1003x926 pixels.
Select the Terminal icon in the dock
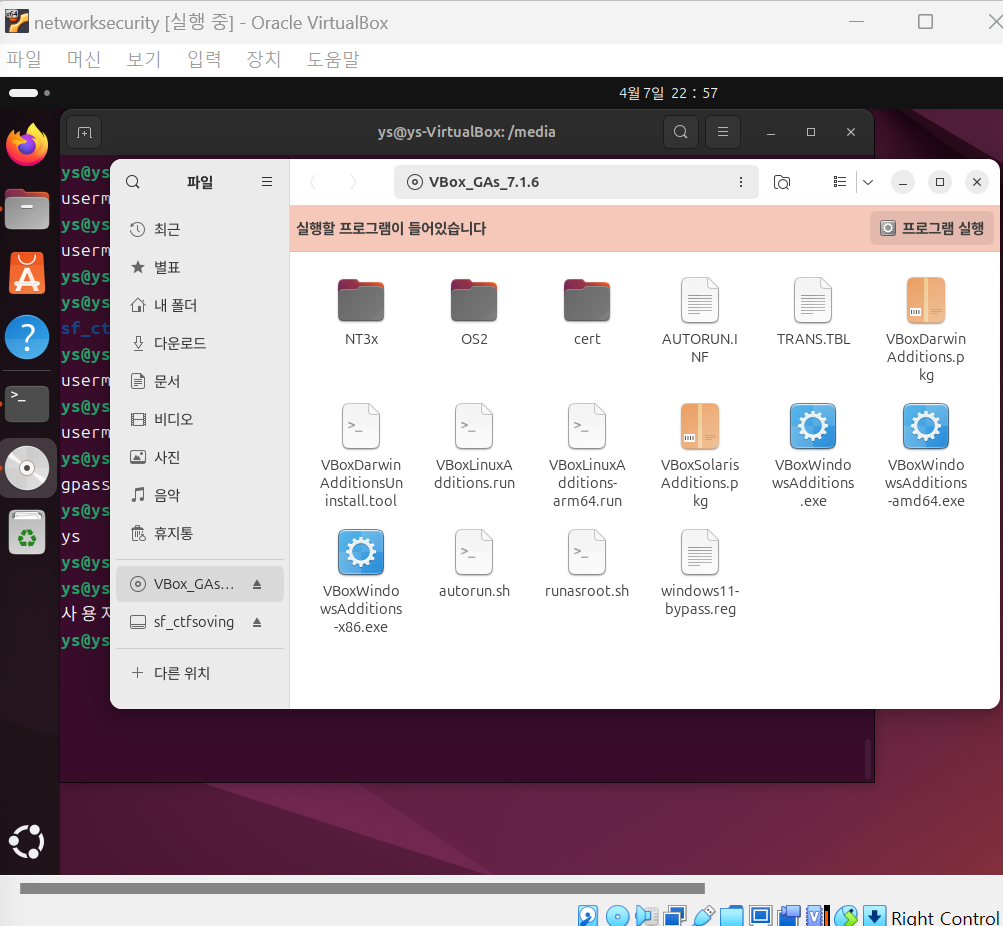point(27,404)
